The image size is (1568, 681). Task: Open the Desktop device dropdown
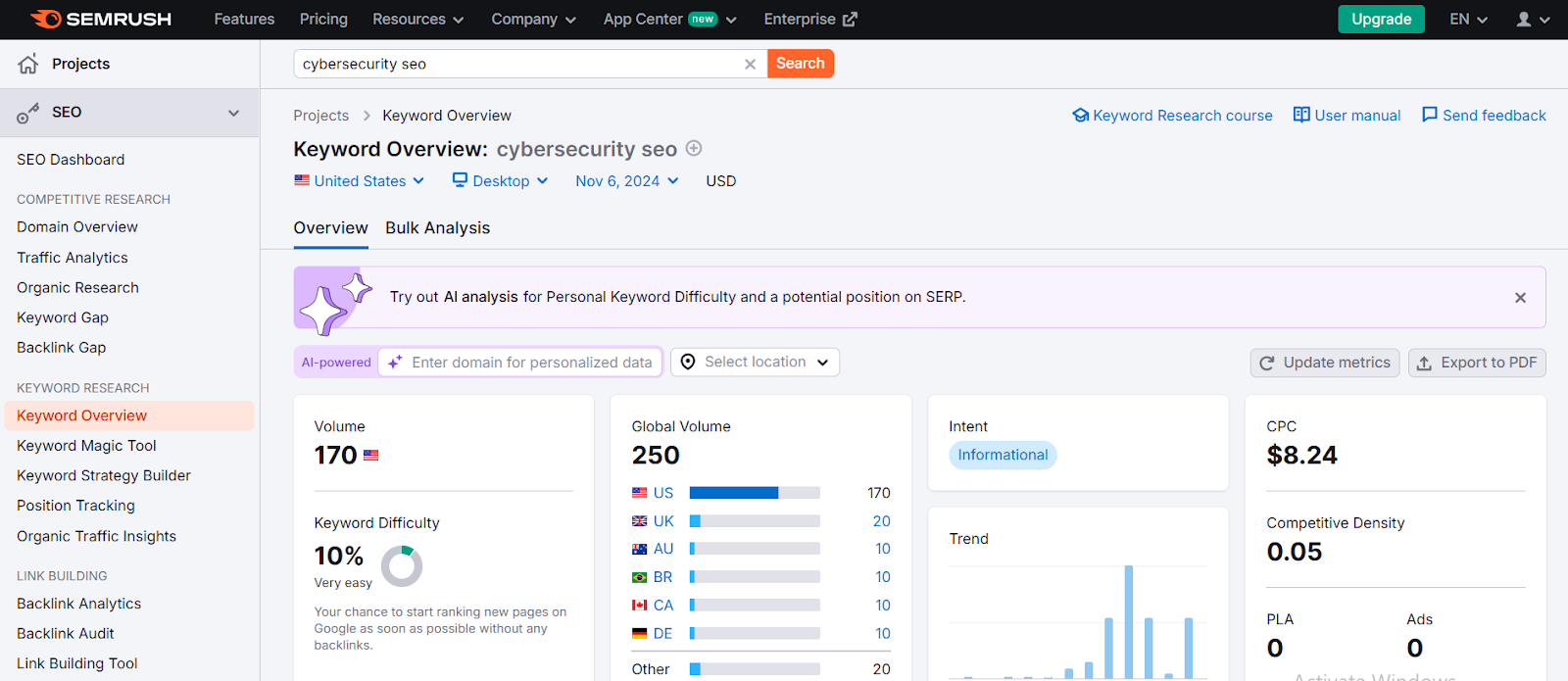(500, 181)
